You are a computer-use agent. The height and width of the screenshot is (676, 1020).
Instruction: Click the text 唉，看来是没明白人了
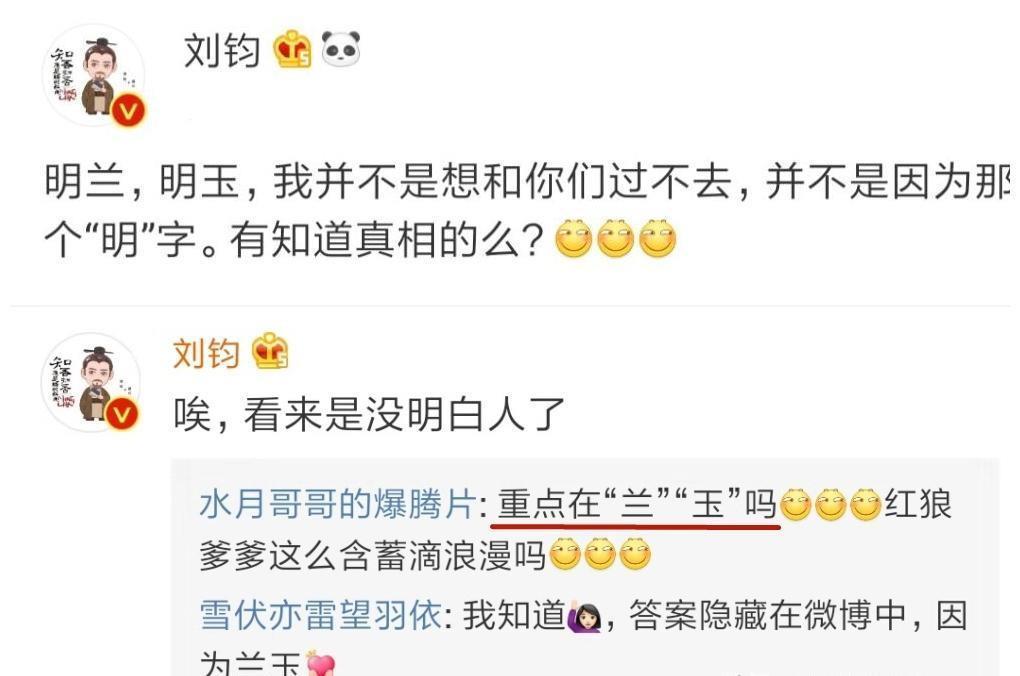pos(369,414)
